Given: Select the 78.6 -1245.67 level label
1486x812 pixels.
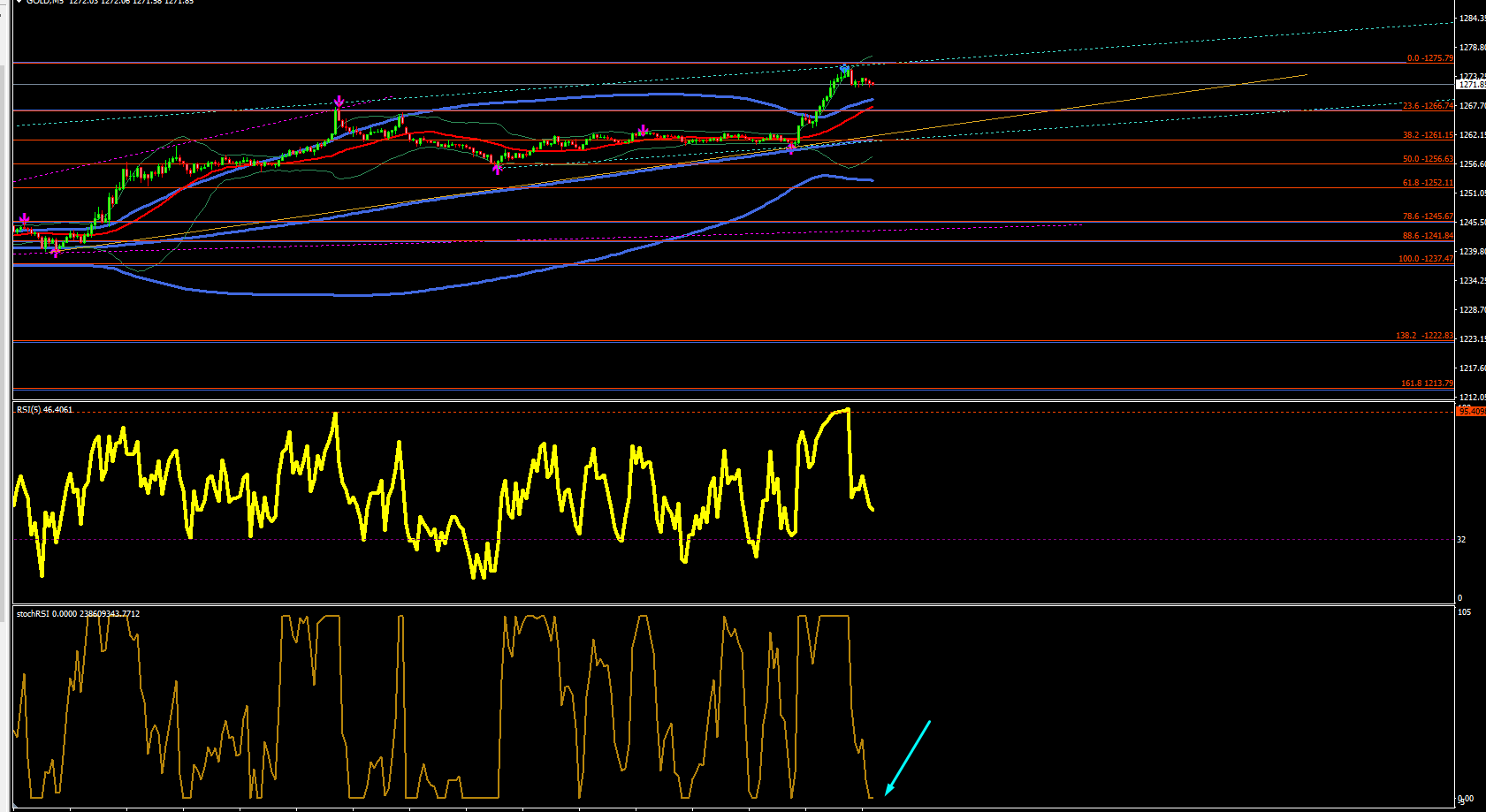Looking at the screenshot, I should 1428,216.
